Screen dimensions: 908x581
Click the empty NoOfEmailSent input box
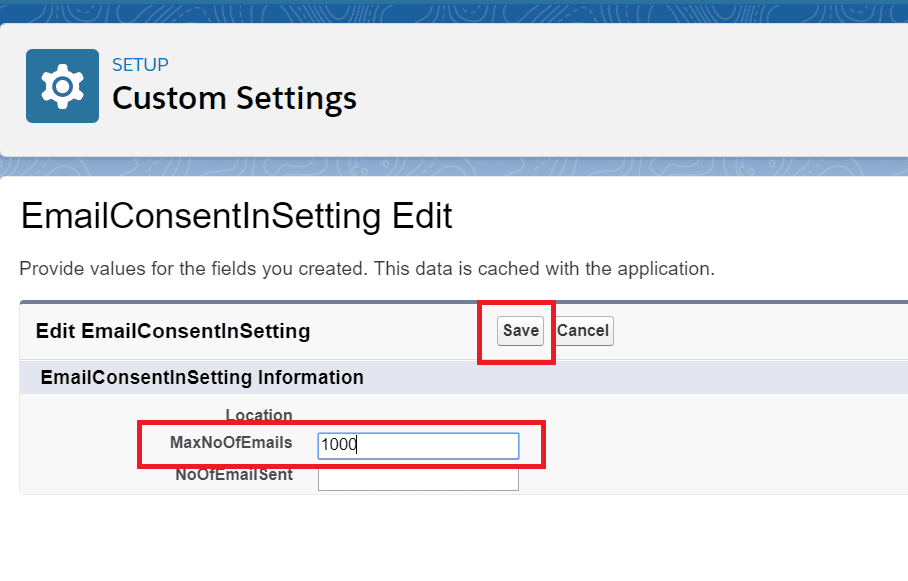click(417, 478)
